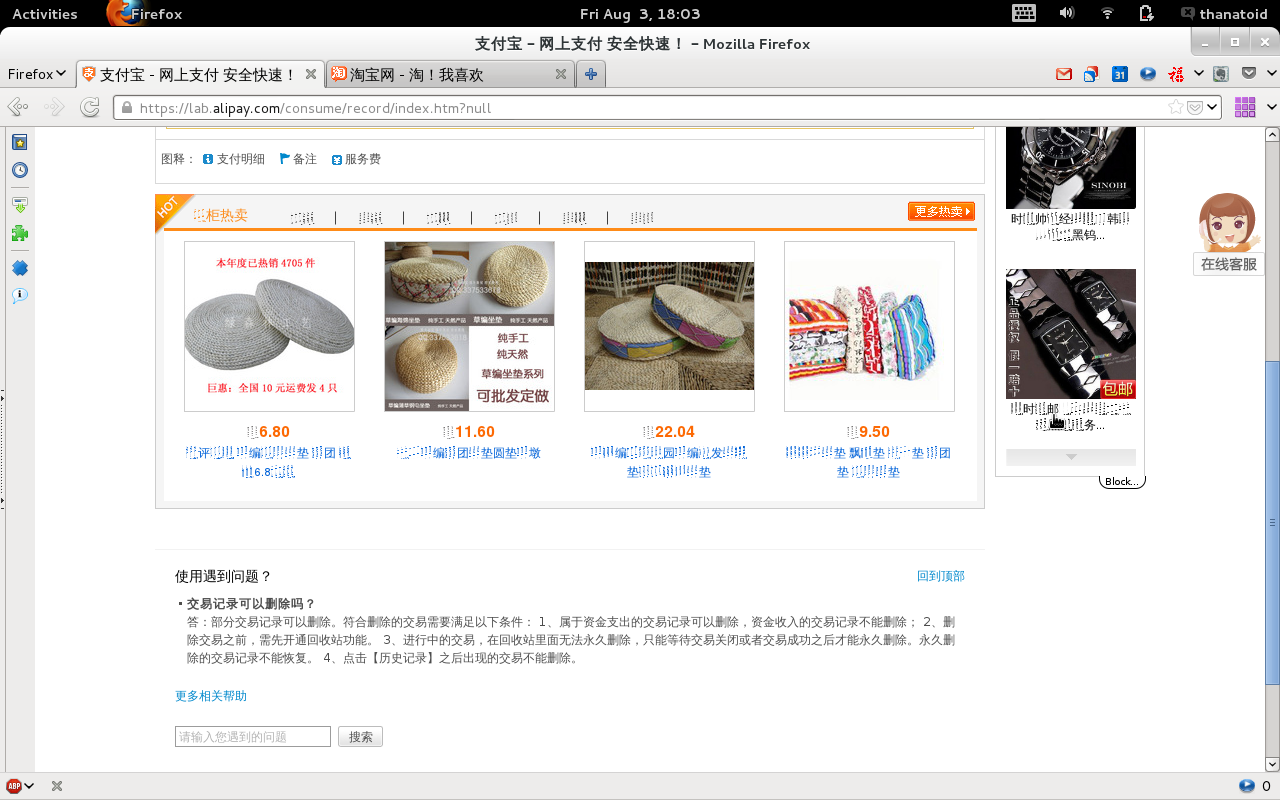This screenshot has height=800, width=1280.
Task: Open colorful-edged cushion thumbnail 22.04
Action: [x=669, y=326]
